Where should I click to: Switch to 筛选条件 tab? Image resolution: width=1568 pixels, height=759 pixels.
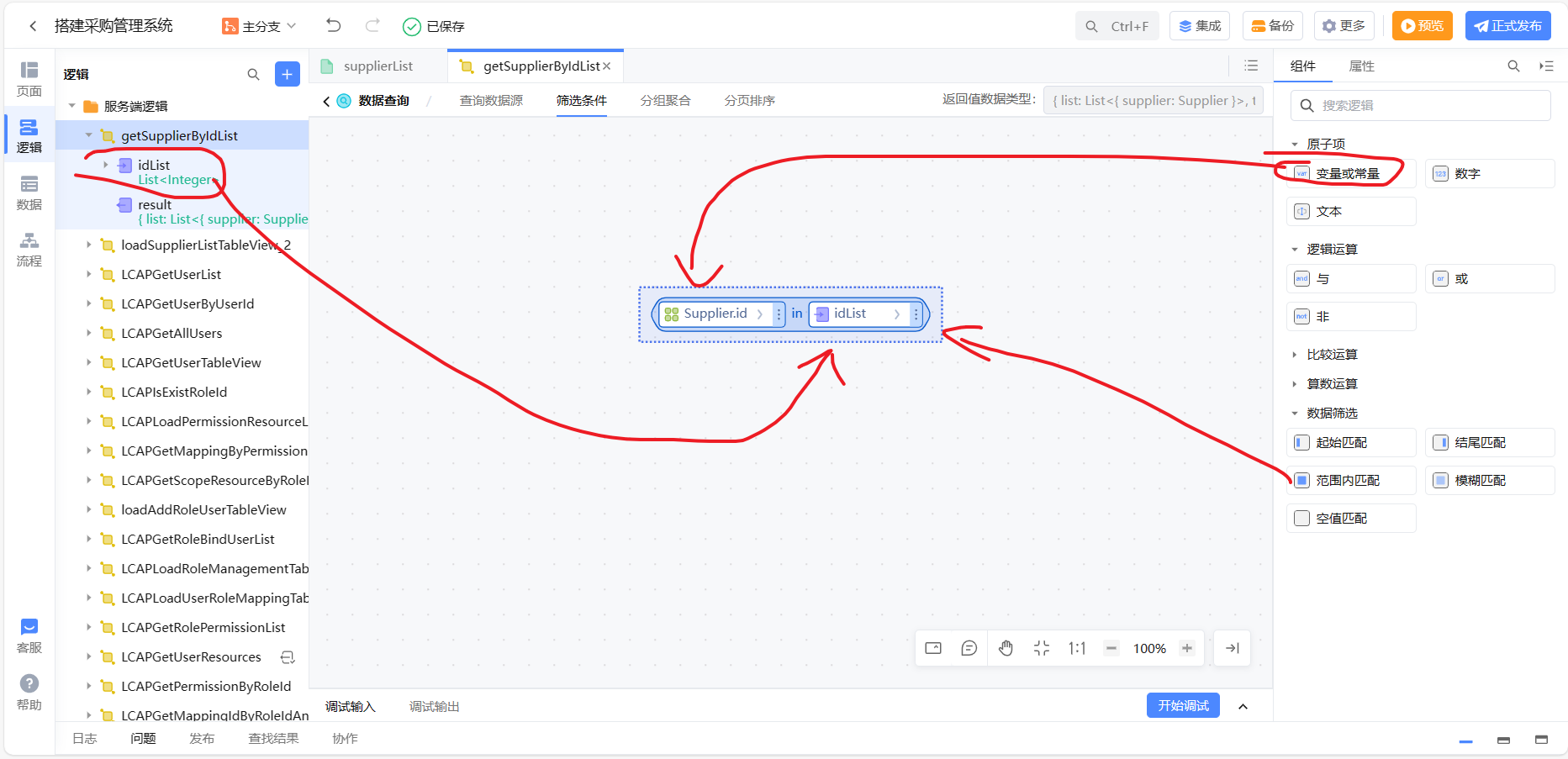(581, 100)
